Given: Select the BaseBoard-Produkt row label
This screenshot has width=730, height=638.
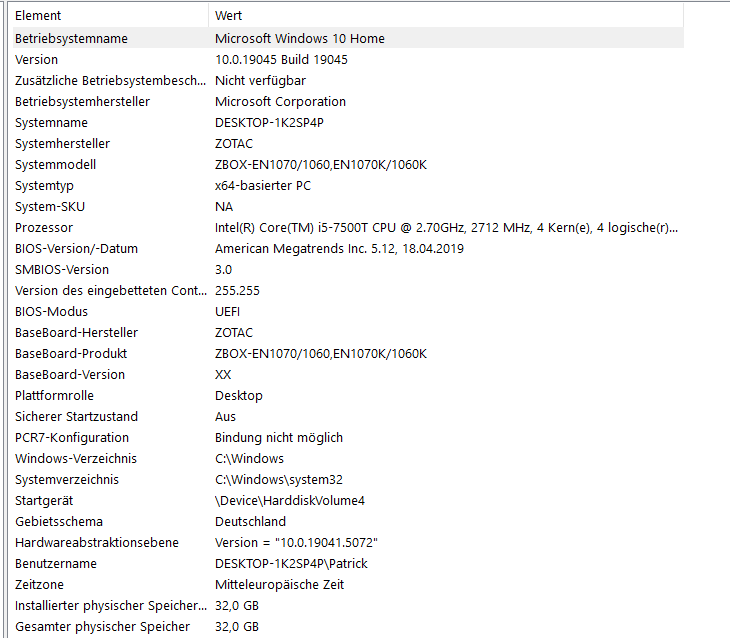Looking at the screenshot, I should tap(71, 353).
